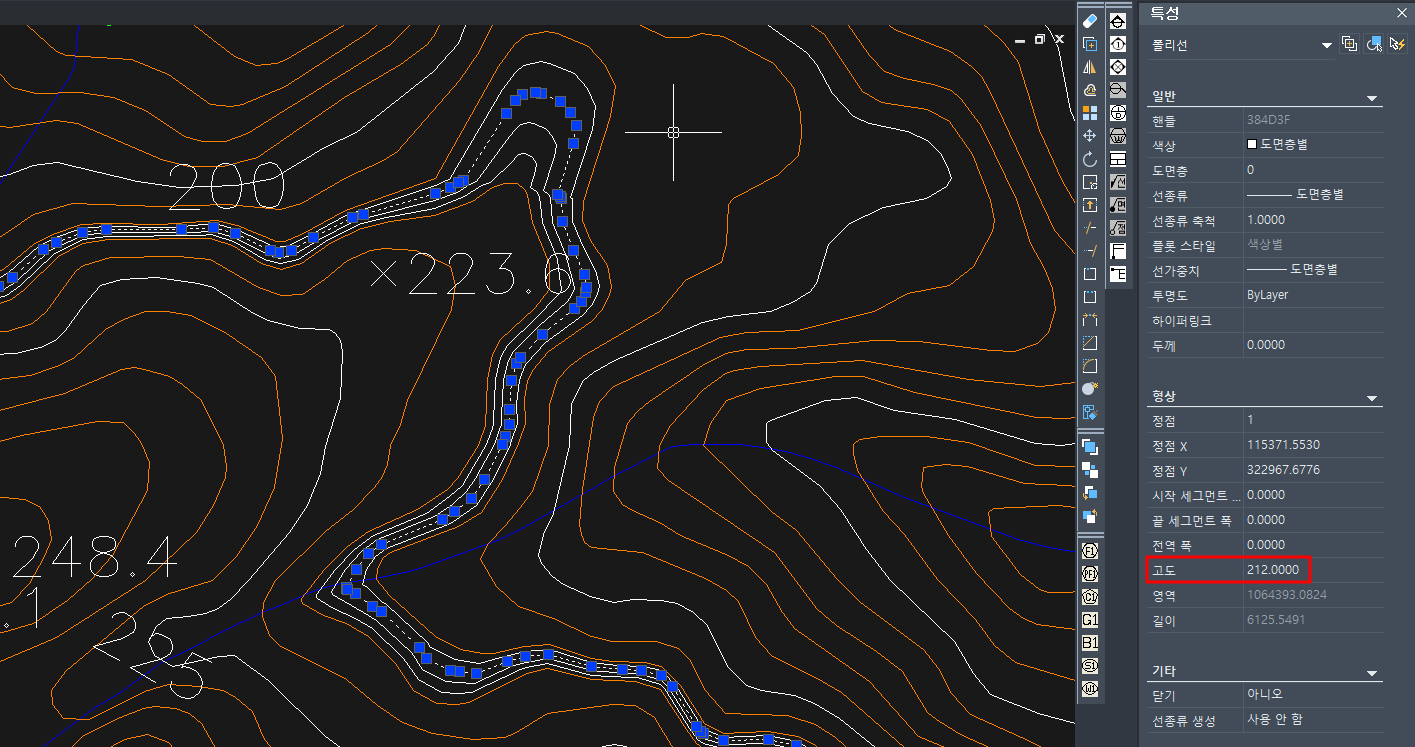This screenshot has width=1415, height=747.
Task: Click Bring Above Objects icon
Action: 1090,493
